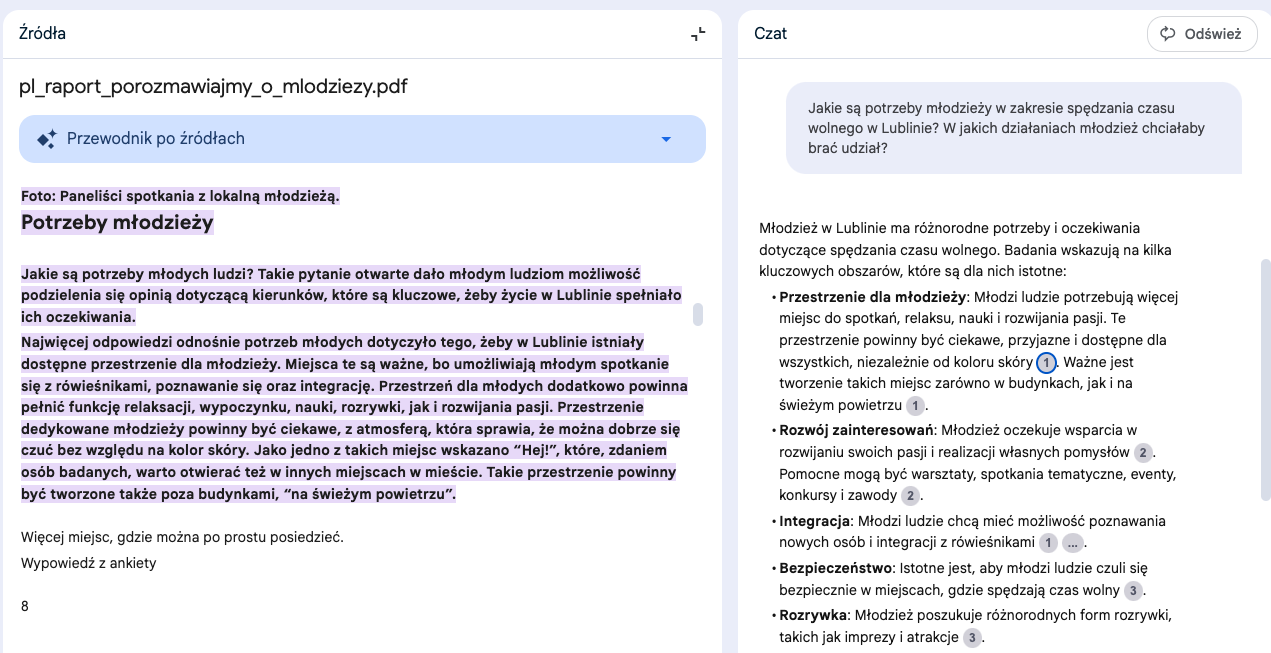Click the source document scrollbar thumb
The width and height of the screenshot is (1271, 653).
tap(698, 314)
